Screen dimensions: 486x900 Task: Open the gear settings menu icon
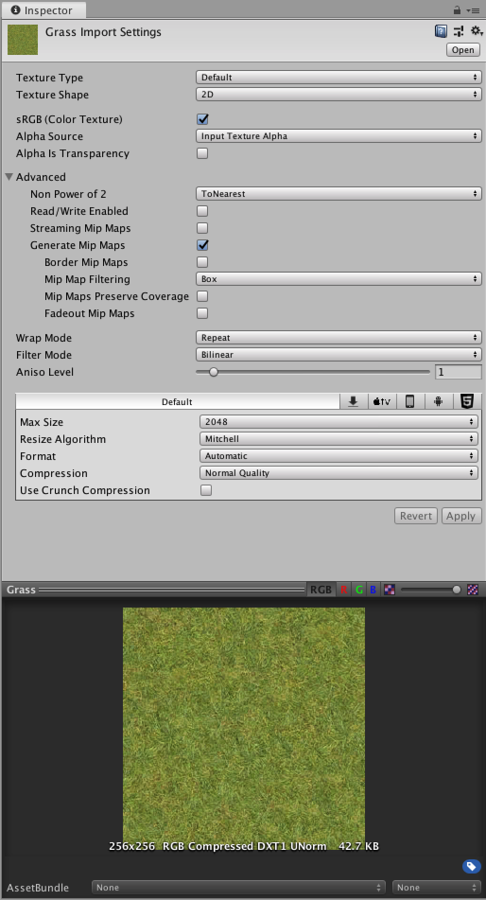point(476,31)
